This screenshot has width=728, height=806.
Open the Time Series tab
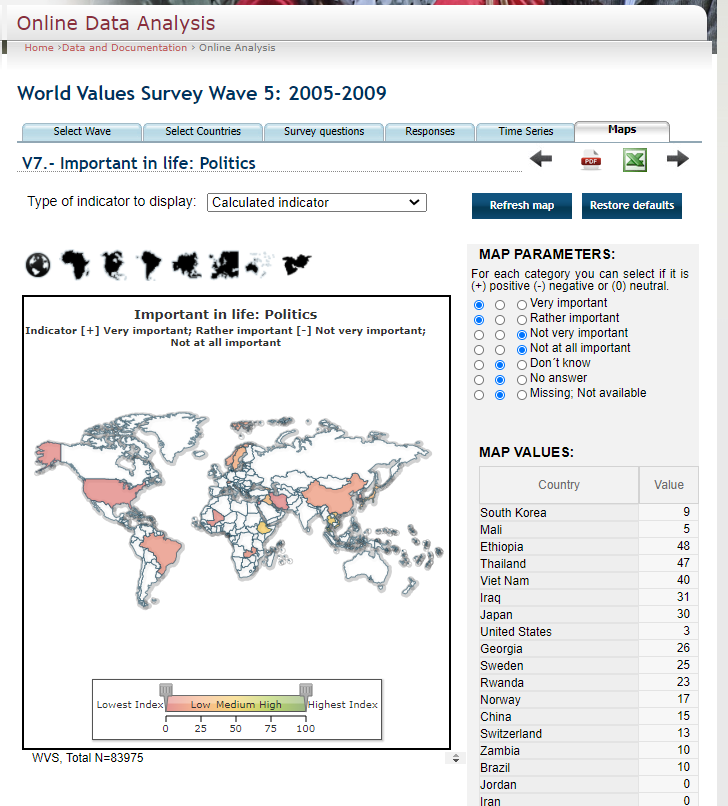525,132
